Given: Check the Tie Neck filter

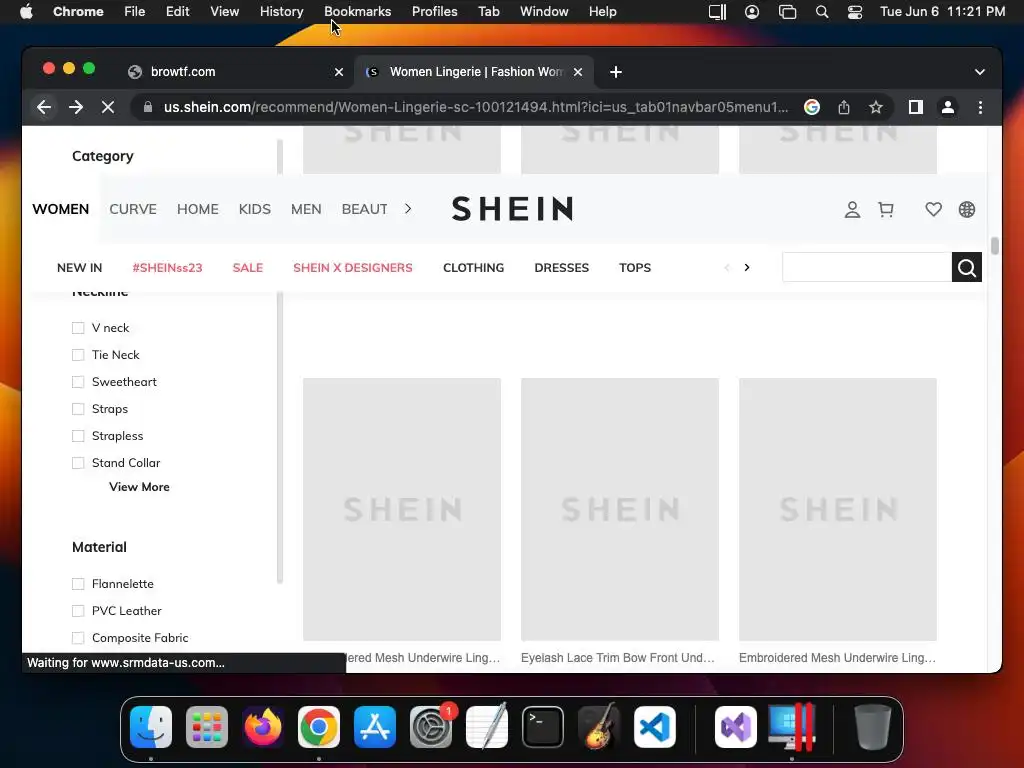Looking at the screenshot, I should (78, 355).
